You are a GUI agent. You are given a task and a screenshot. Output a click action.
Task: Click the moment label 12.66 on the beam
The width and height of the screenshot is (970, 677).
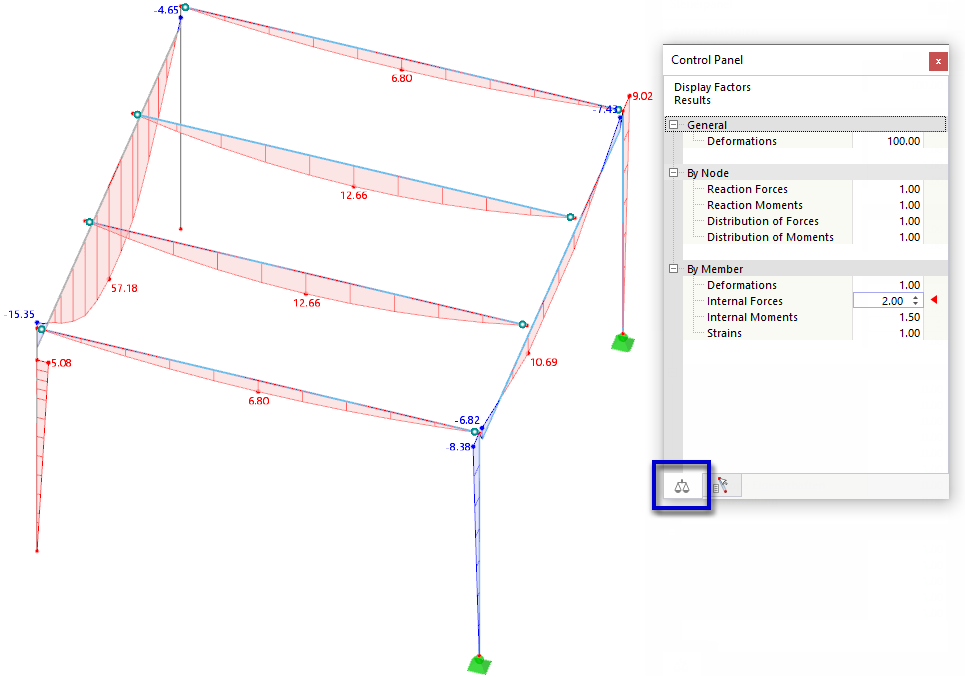click(352, 194)
